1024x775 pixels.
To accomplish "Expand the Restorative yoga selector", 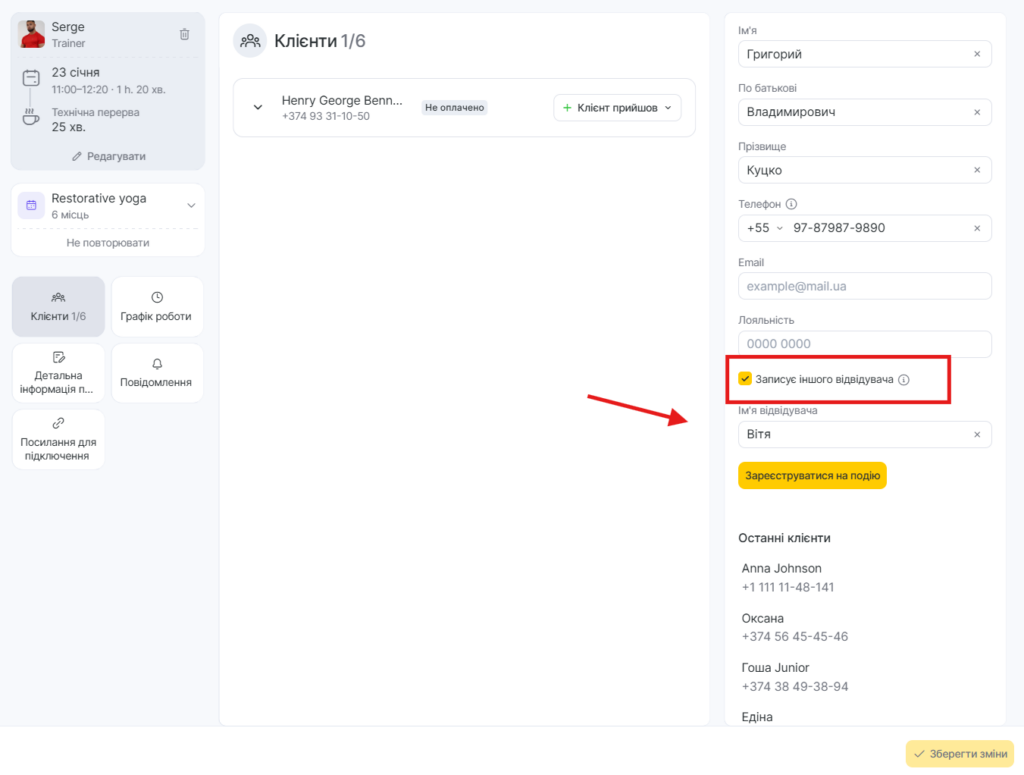I will pos(191,206).
